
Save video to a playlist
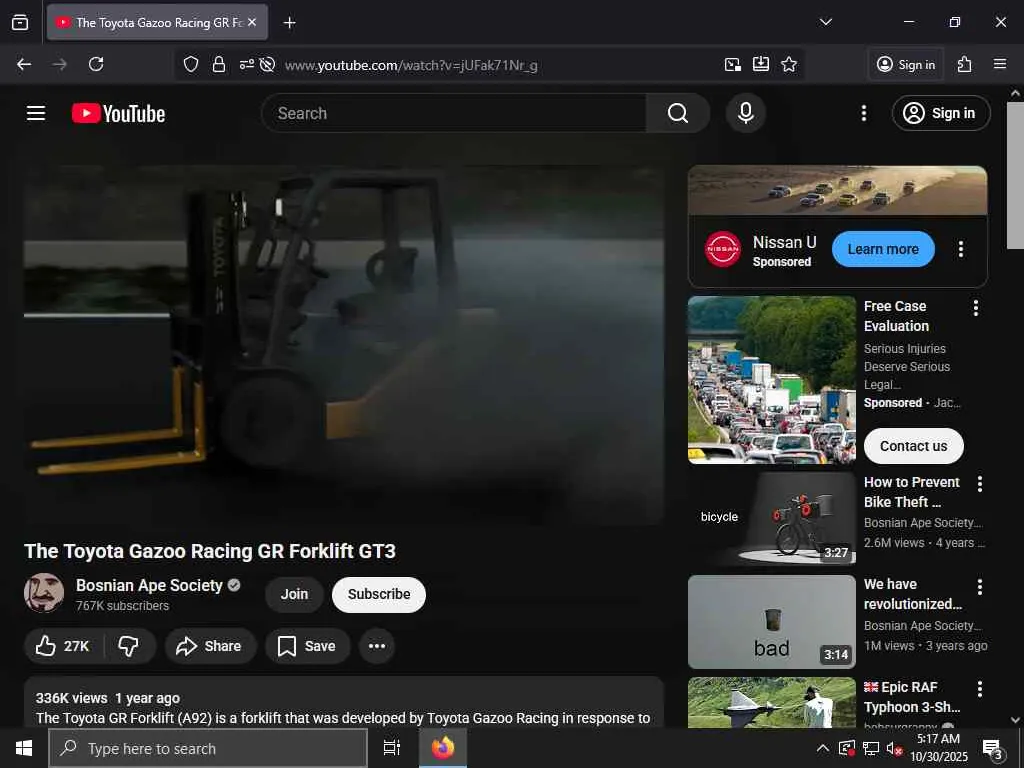point(307,646)
